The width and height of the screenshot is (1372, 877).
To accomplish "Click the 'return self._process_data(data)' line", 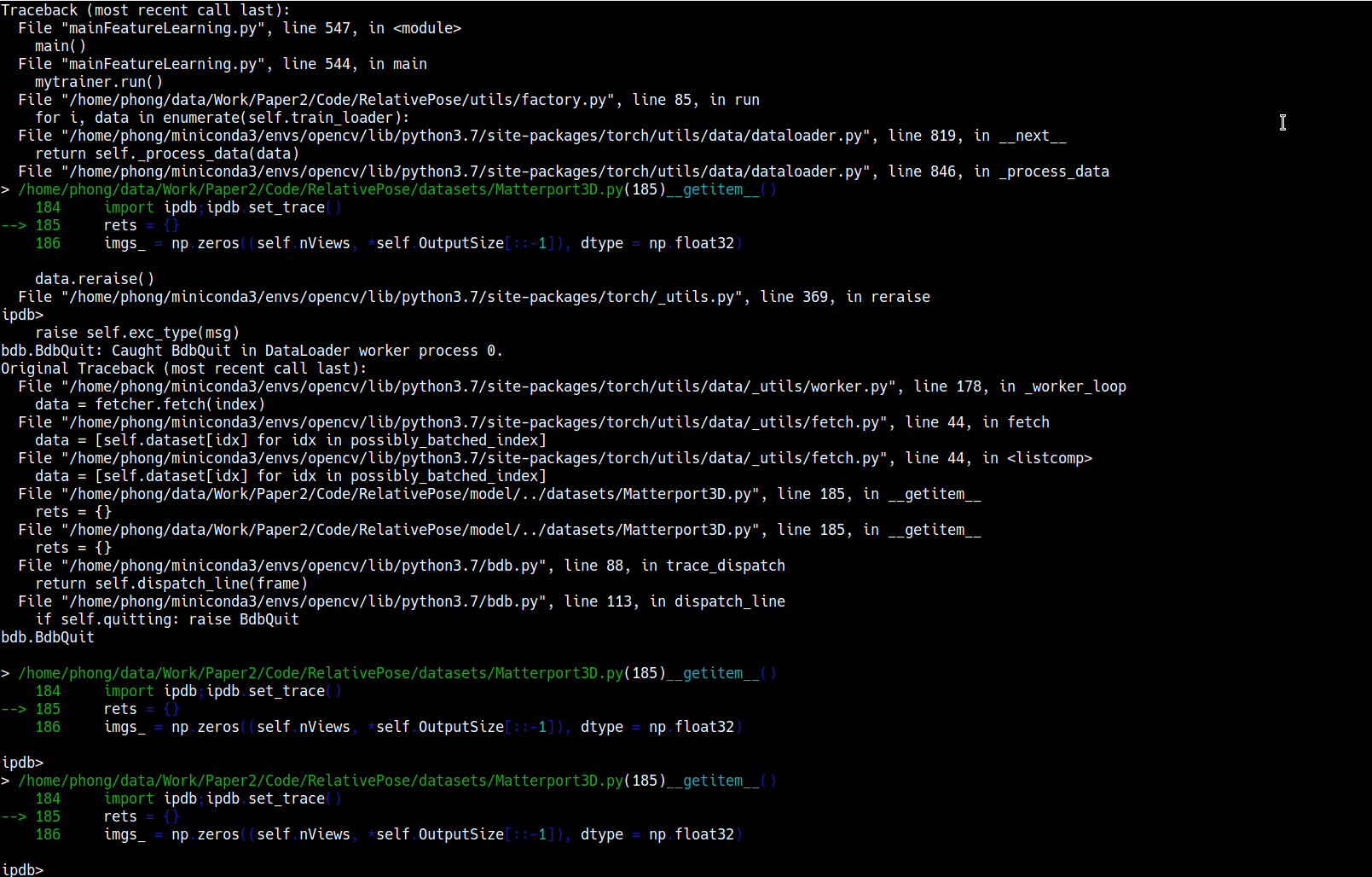I will tap(167, 154).
